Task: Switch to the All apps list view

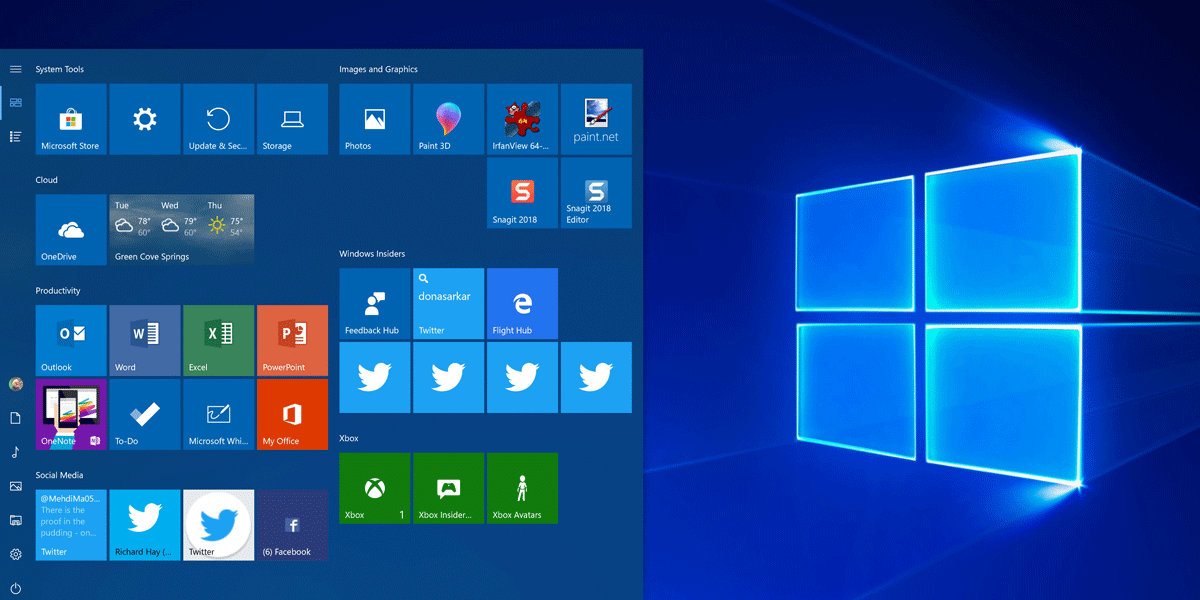Action: 16,136
